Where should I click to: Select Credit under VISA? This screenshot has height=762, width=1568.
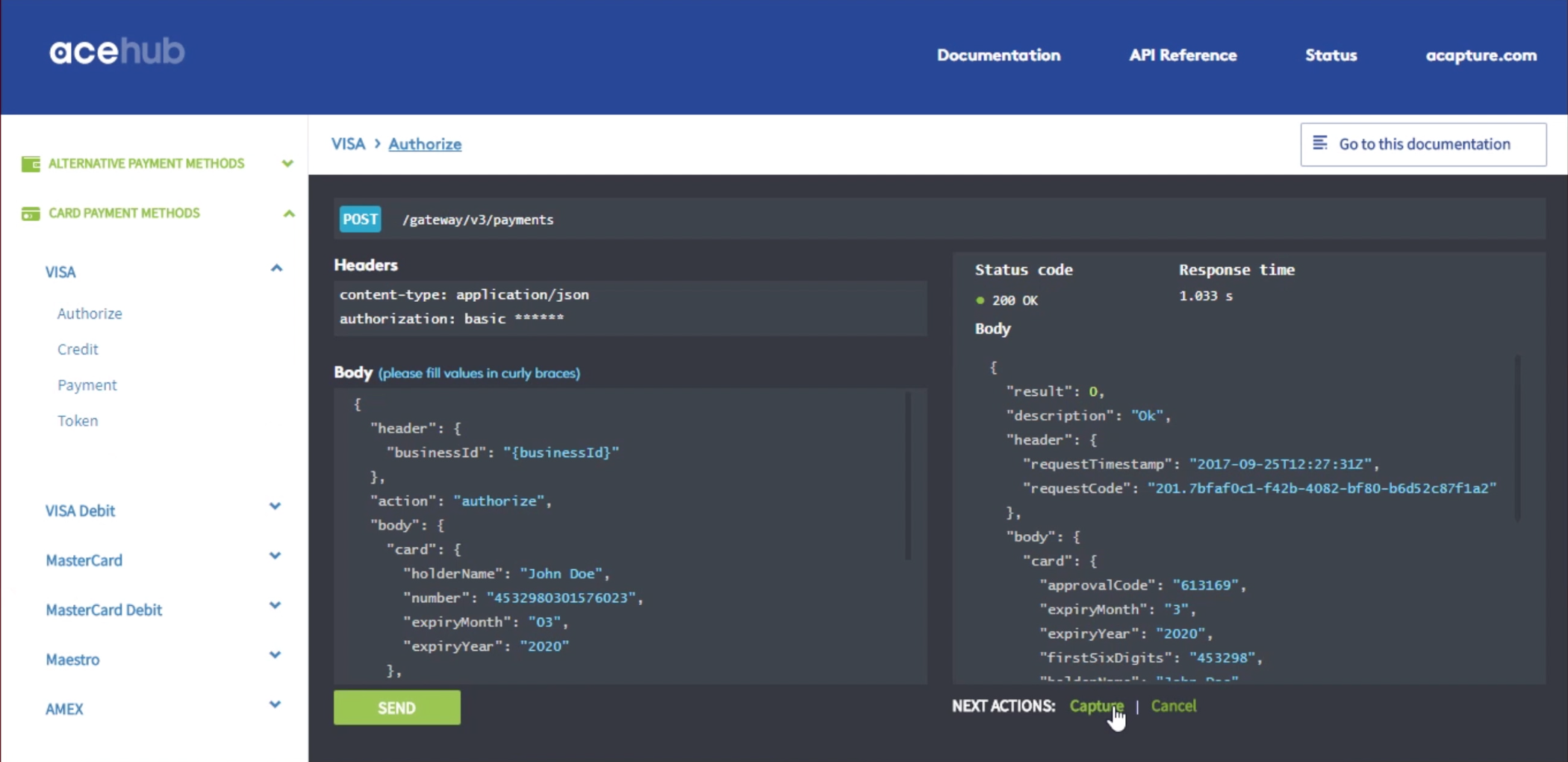pos(78,350)
